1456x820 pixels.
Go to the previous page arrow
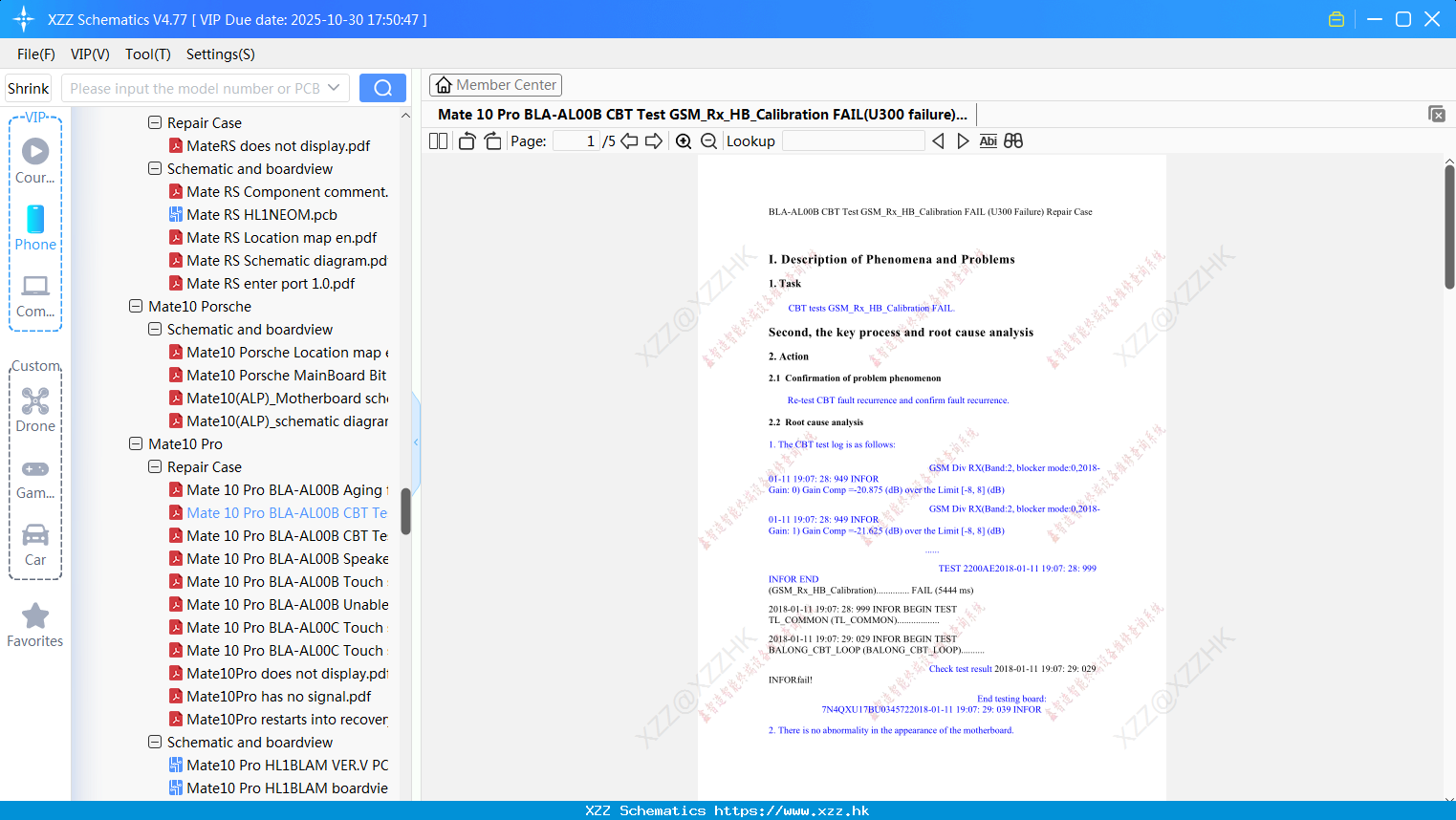(629, 141)
